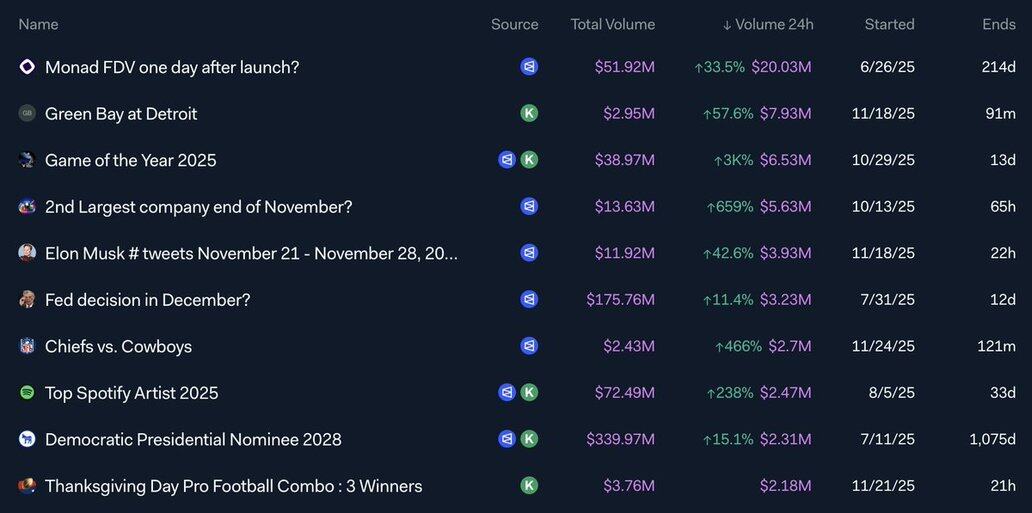Open "2nd Largest company end of November?" market
The width and height of the screenshot is (1032, 513).
click(x=198, y=207)
